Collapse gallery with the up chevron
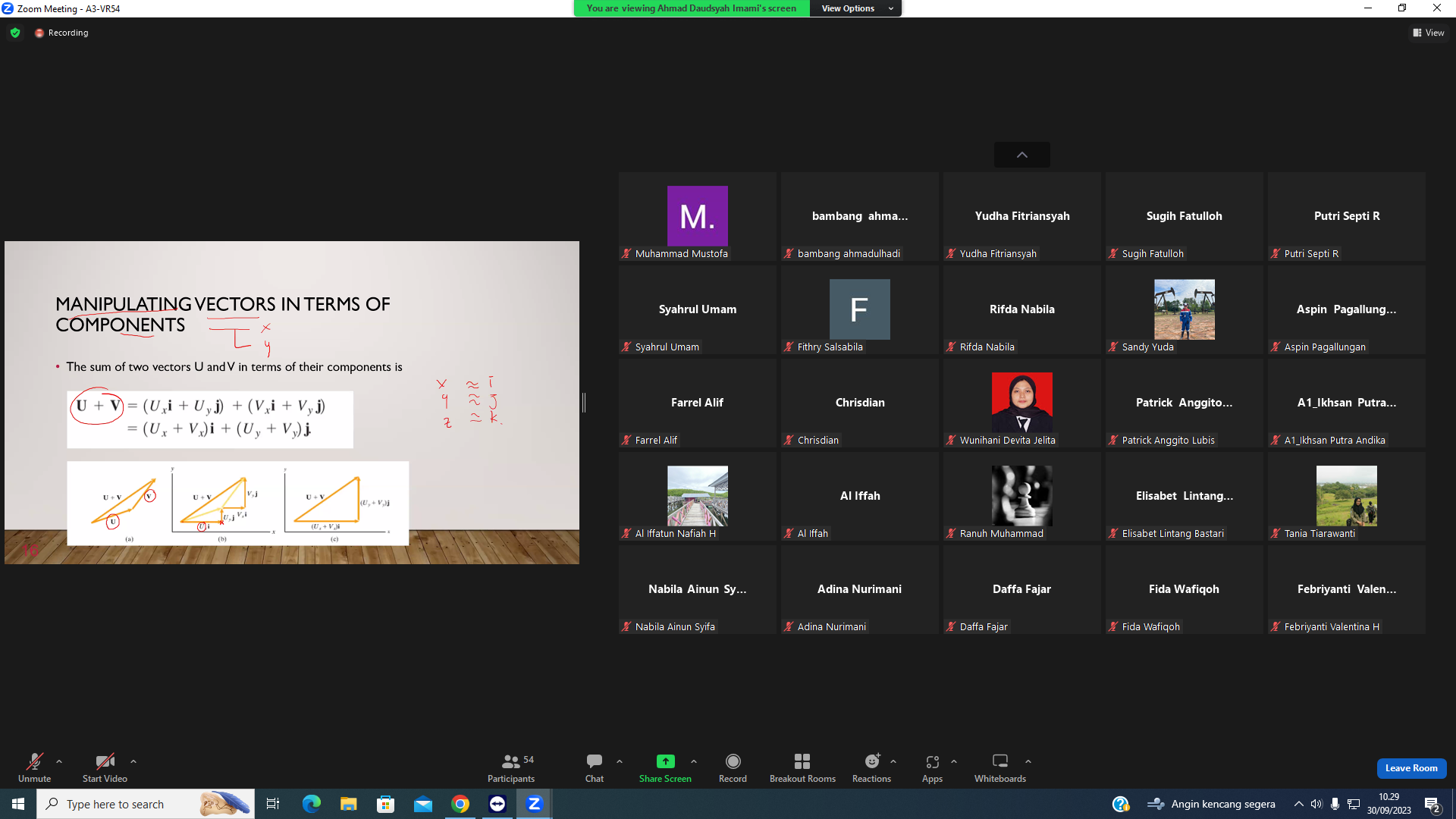The image size is (1456, 819). point(1022,155)
